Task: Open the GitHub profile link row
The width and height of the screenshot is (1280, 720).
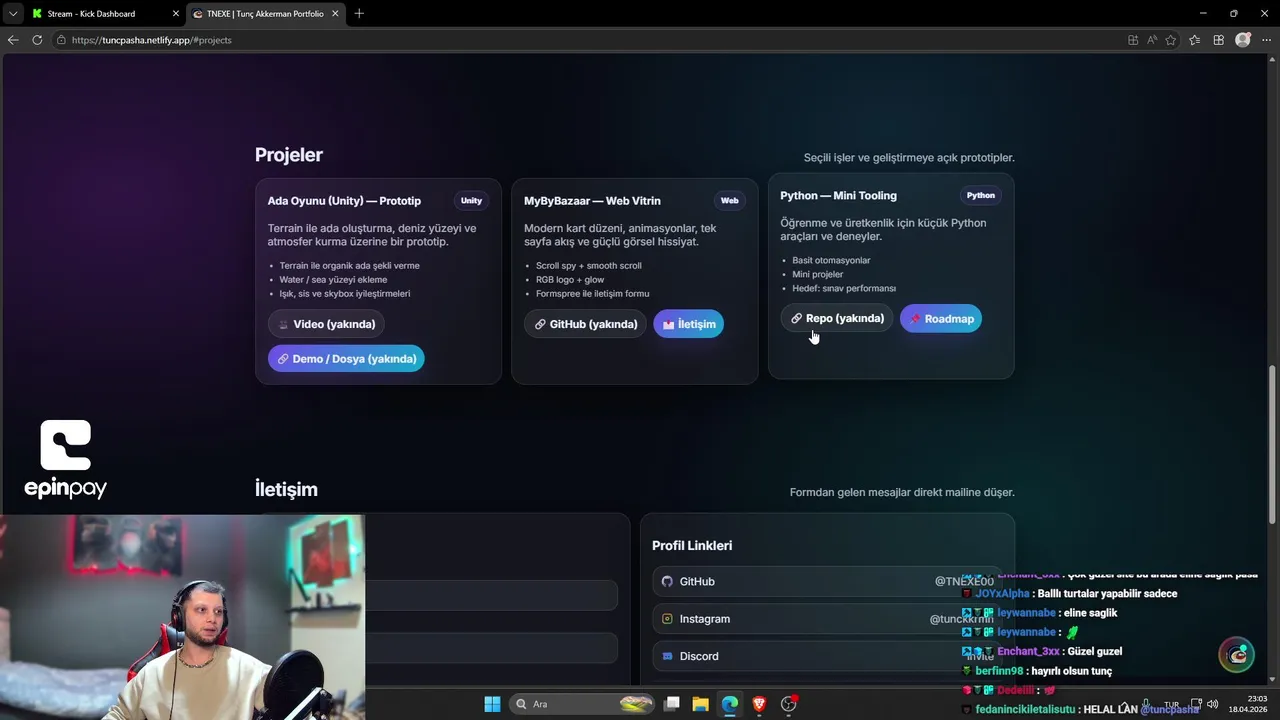Action: [827, 581]
